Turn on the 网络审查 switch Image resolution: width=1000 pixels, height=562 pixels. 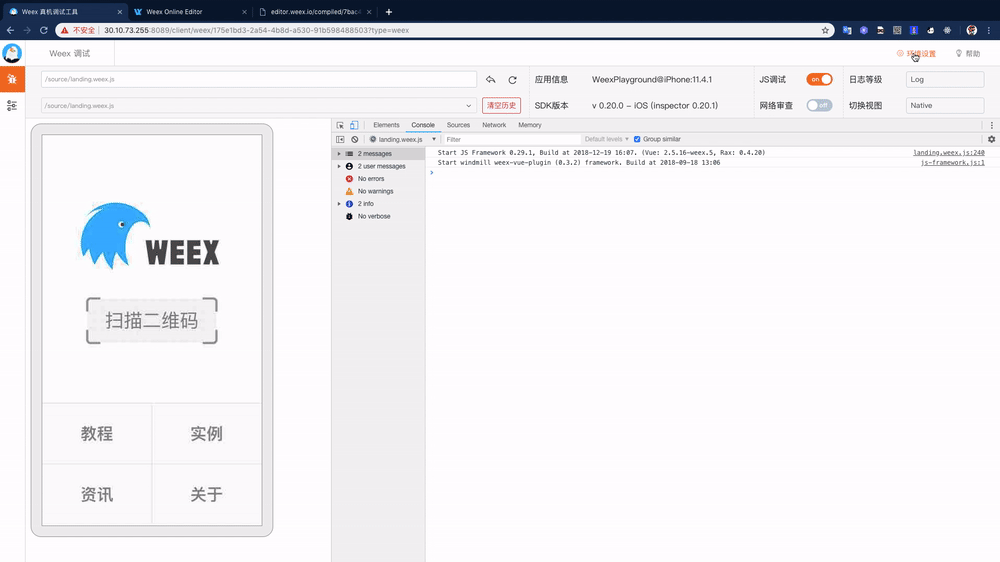pyautogui.click(x=819, y=105)
